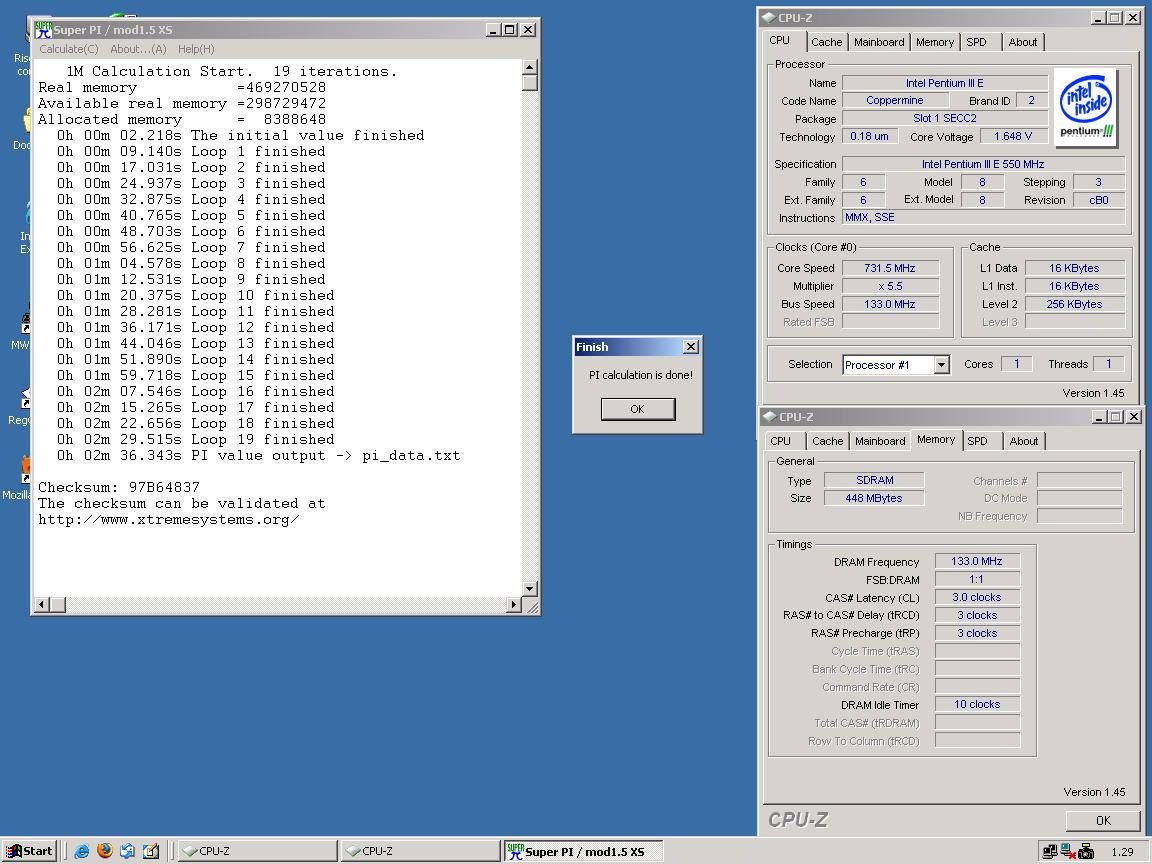
Task: Click OK in lower CPU-Z window
Action: tap(1103, 821)
